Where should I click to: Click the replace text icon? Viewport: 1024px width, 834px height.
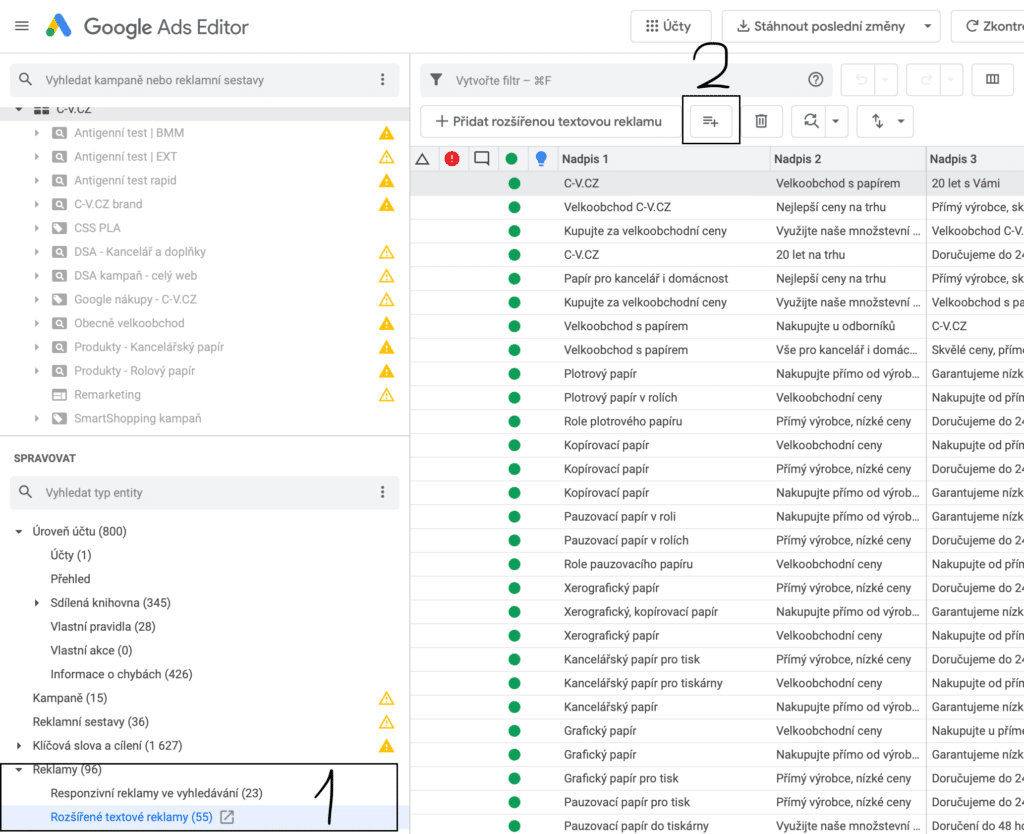(x=811, y=121)
